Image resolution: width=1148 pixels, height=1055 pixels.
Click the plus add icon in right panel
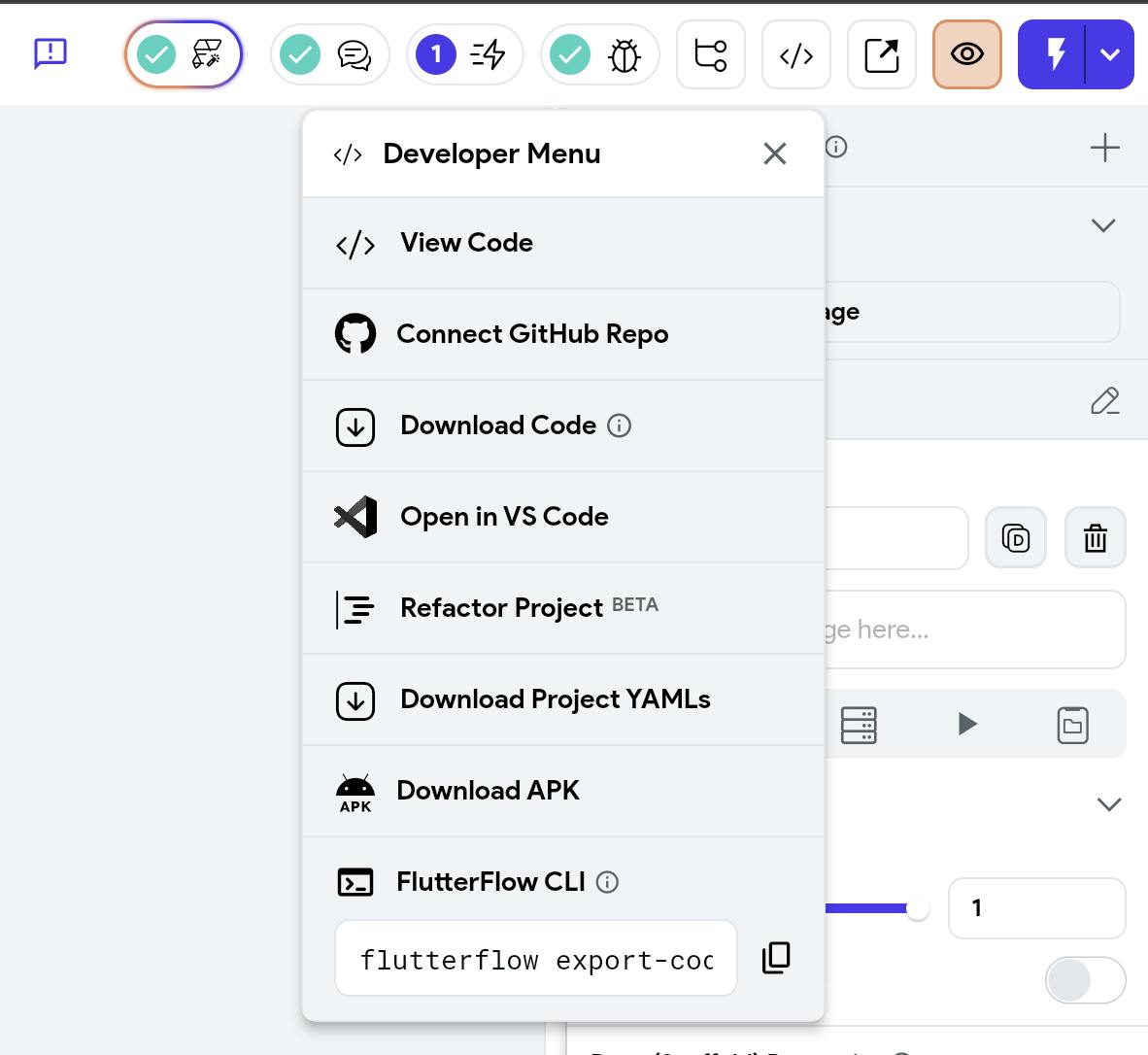pyautogui.click(x=1105, y=148)
